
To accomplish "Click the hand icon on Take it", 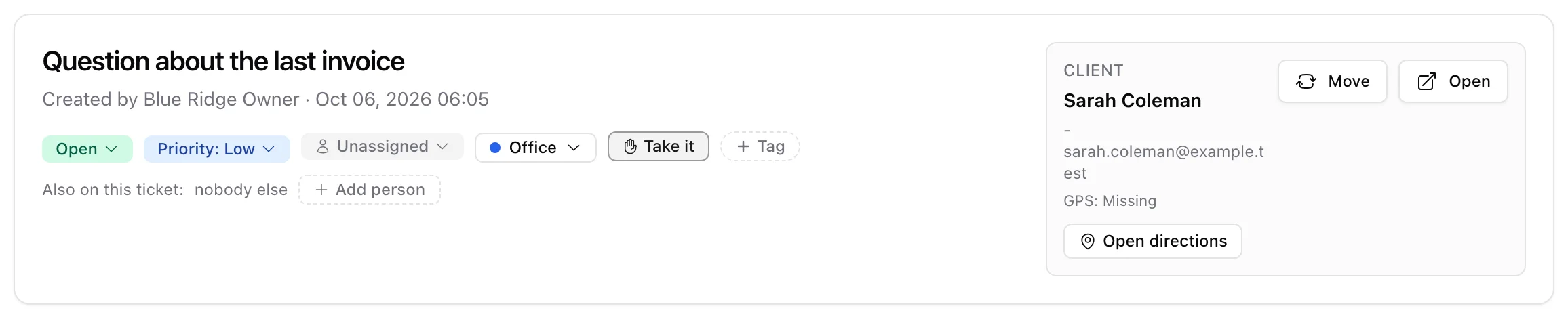I will click(x=630, y=146).
